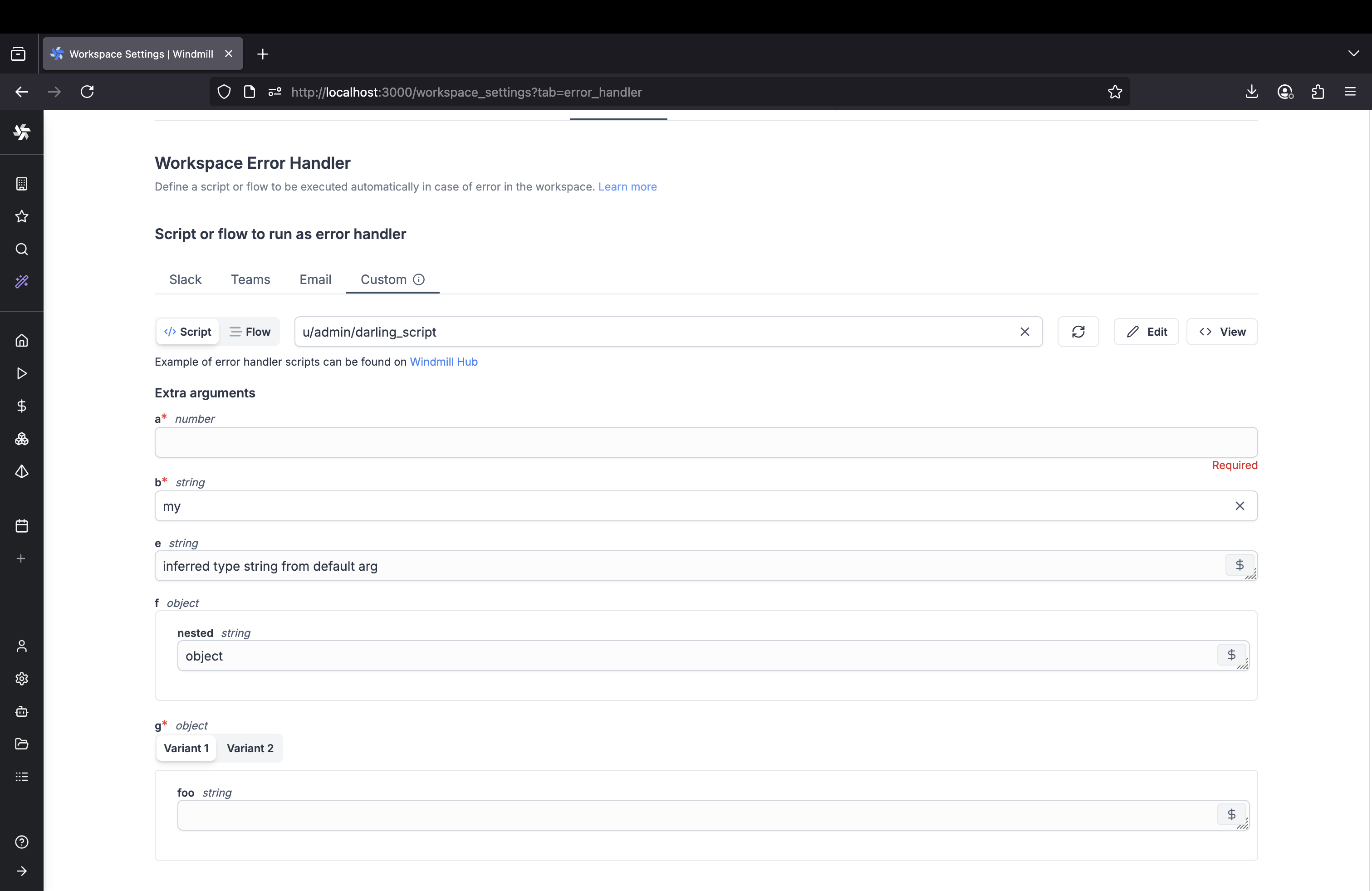Select the AI magic wand sidebar icon
This screenshot has width=1372, height=891.
[21, 282]
